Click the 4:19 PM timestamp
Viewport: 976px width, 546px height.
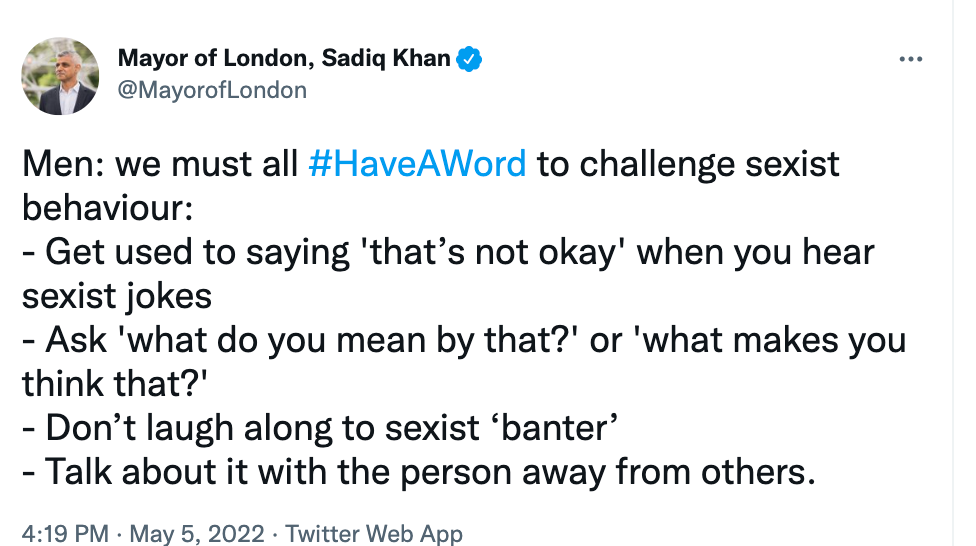pyautogui.click(x=56, y=534)
